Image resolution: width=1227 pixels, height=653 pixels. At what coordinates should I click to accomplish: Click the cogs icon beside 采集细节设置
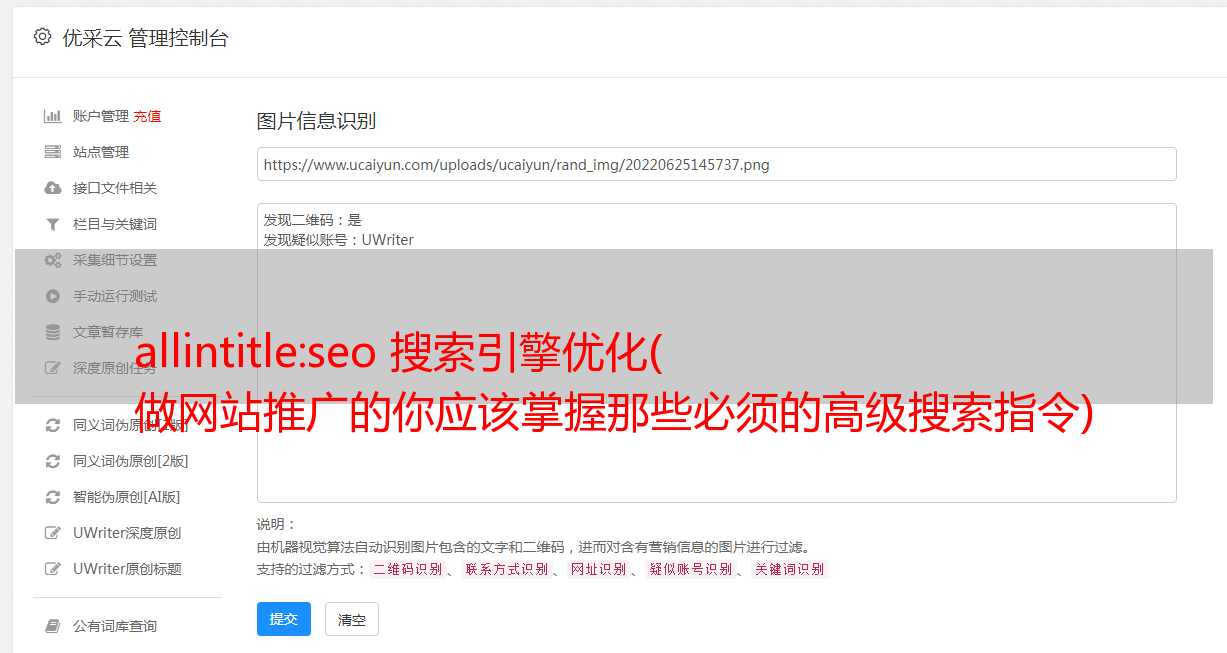(53, 260)
